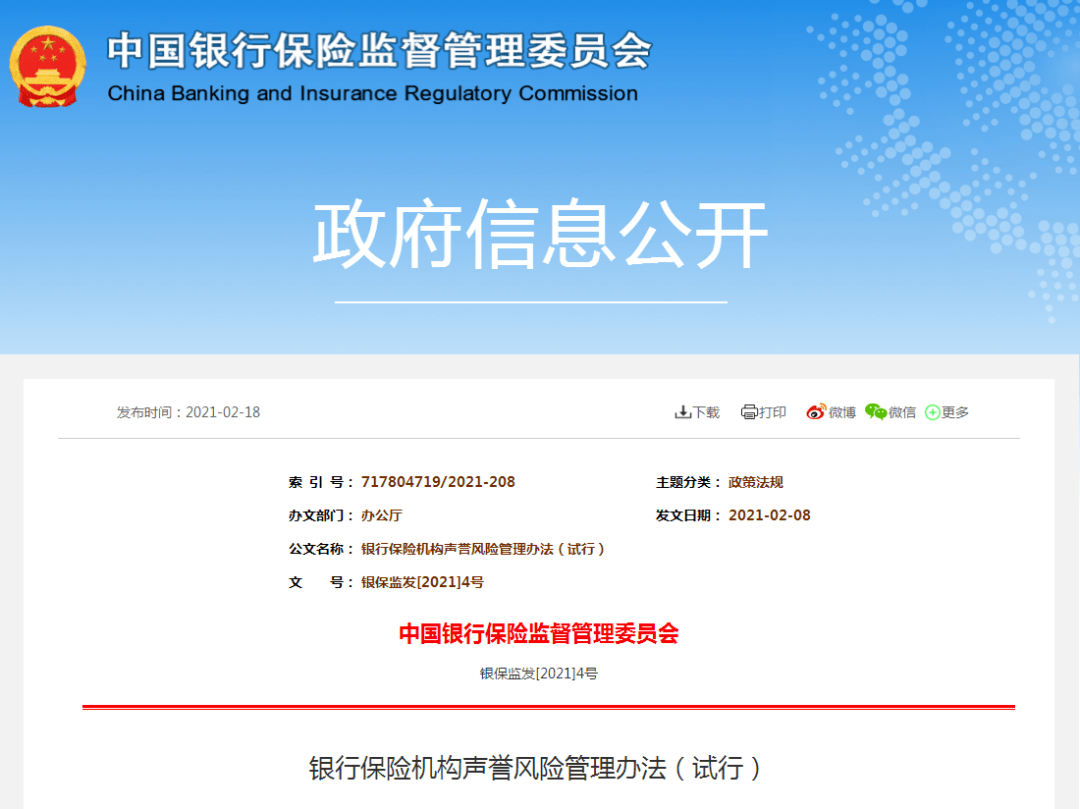Click the large document title 银行保险机构声誉风险管理办法（试行）
Image resolution: width=1080 pixels, height=809 pixels.
pos(534,768)
